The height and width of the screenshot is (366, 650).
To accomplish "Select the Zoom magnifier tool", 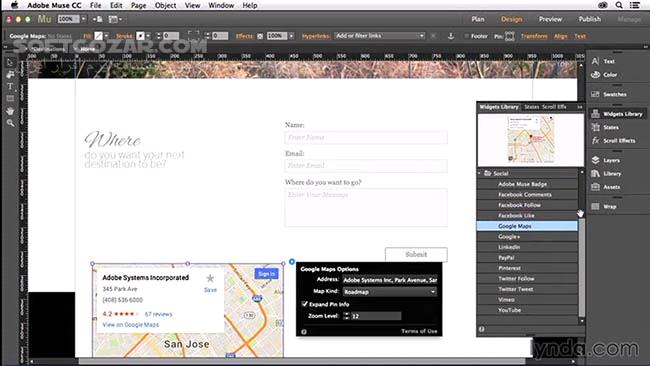I will [x=10, y=123].
